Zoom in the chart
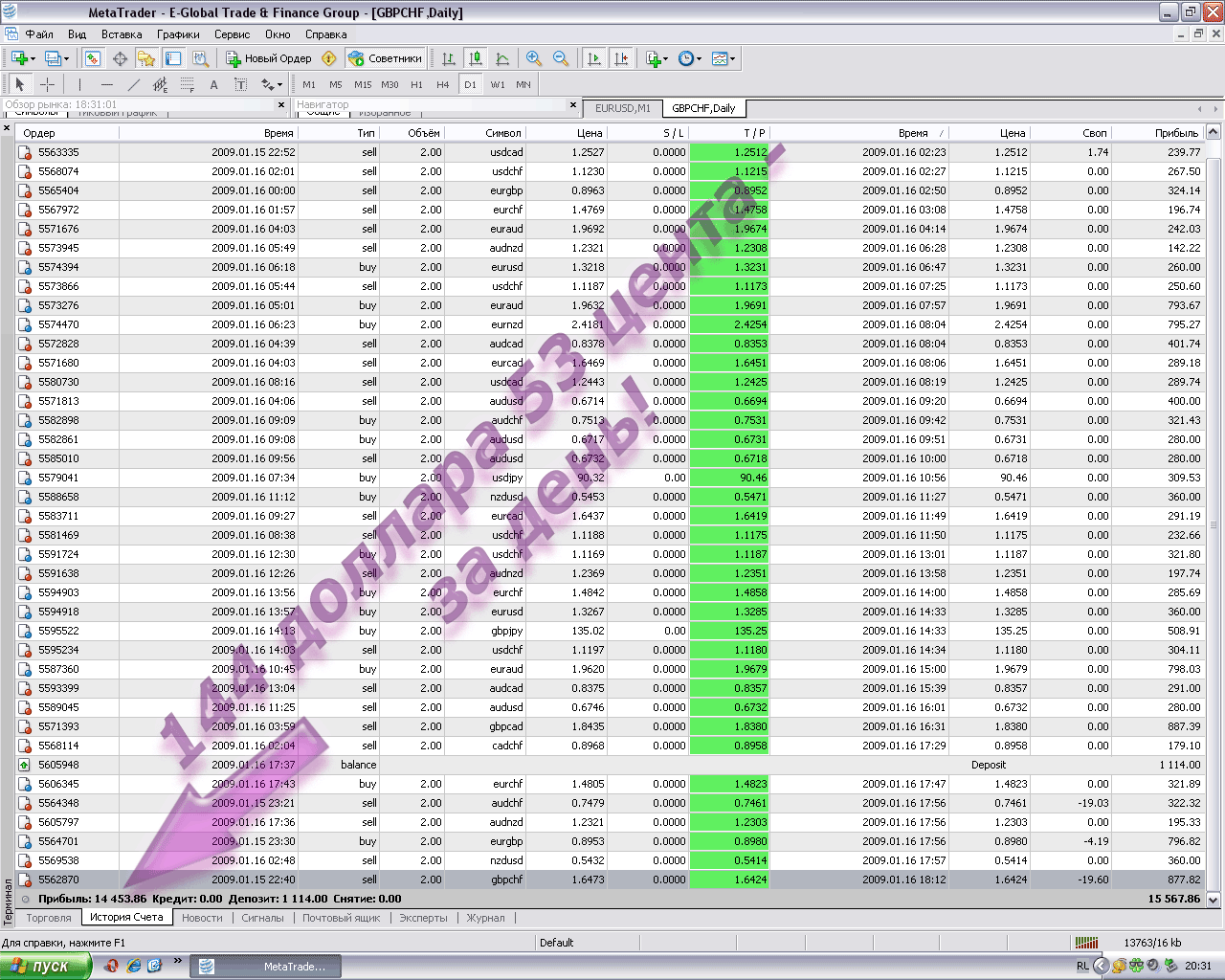Image resolution: width=1225 pixels, height=980 pixels. 534,58
